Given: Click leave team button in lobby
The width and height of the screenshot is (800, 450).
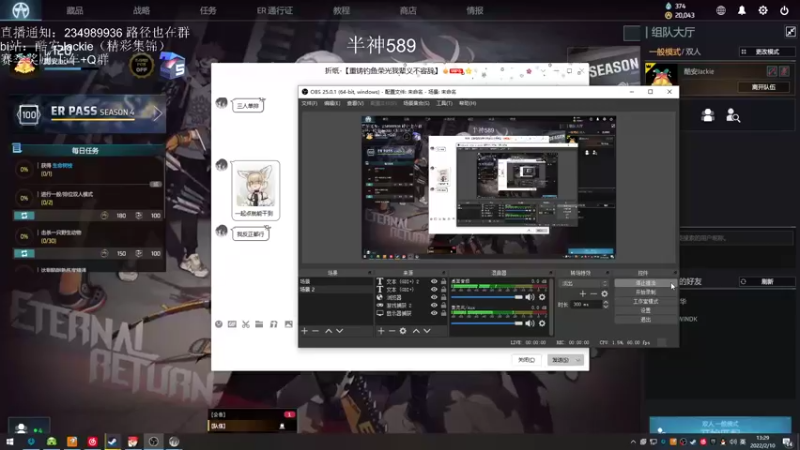Looking at the screenshot, I should pyautogui.click(x=763, y=87).
